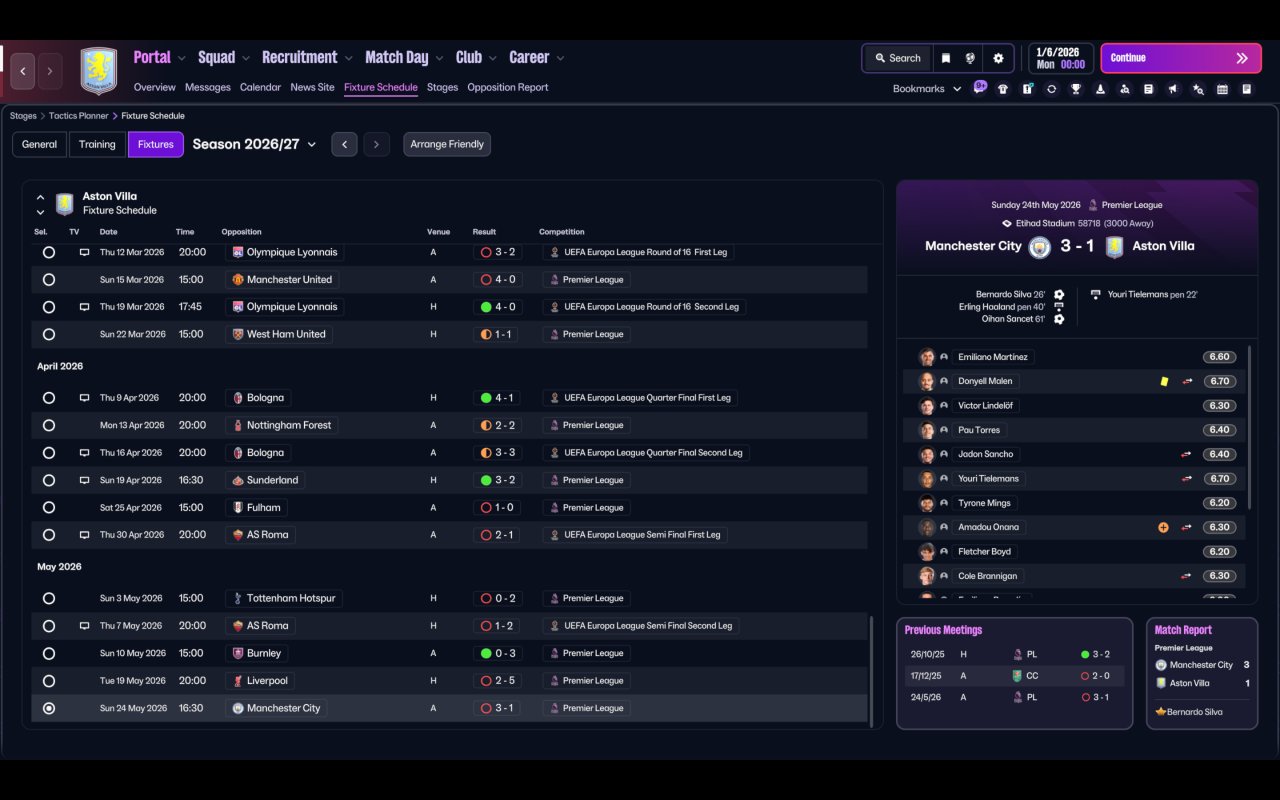Click the star icon beside Bernardo Silva in Match Report

pyautogui.click(x=1160, y=712)
